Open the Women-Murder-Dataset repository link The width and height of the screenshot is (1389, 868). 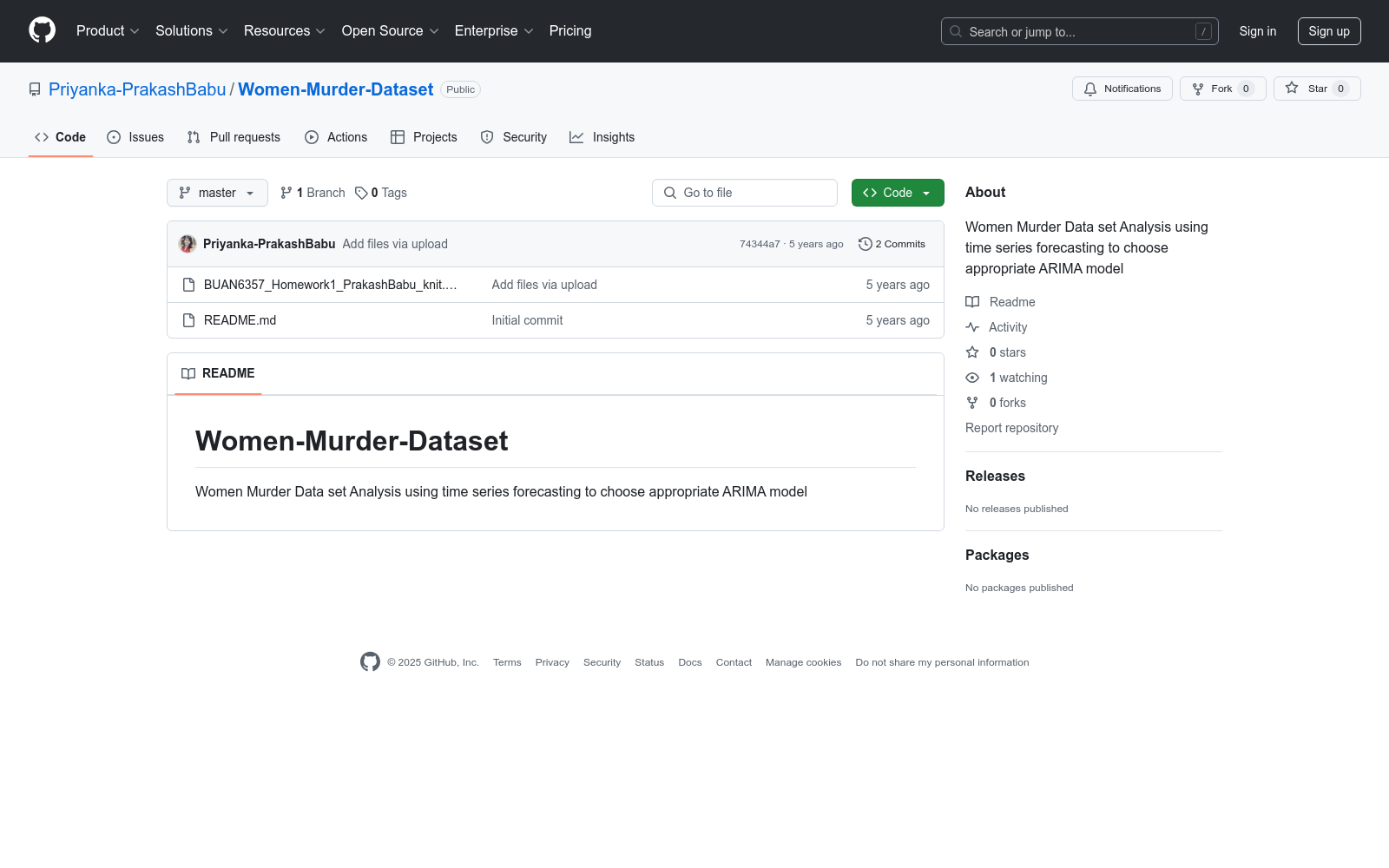pyautogui.click(x=335, y=89)
